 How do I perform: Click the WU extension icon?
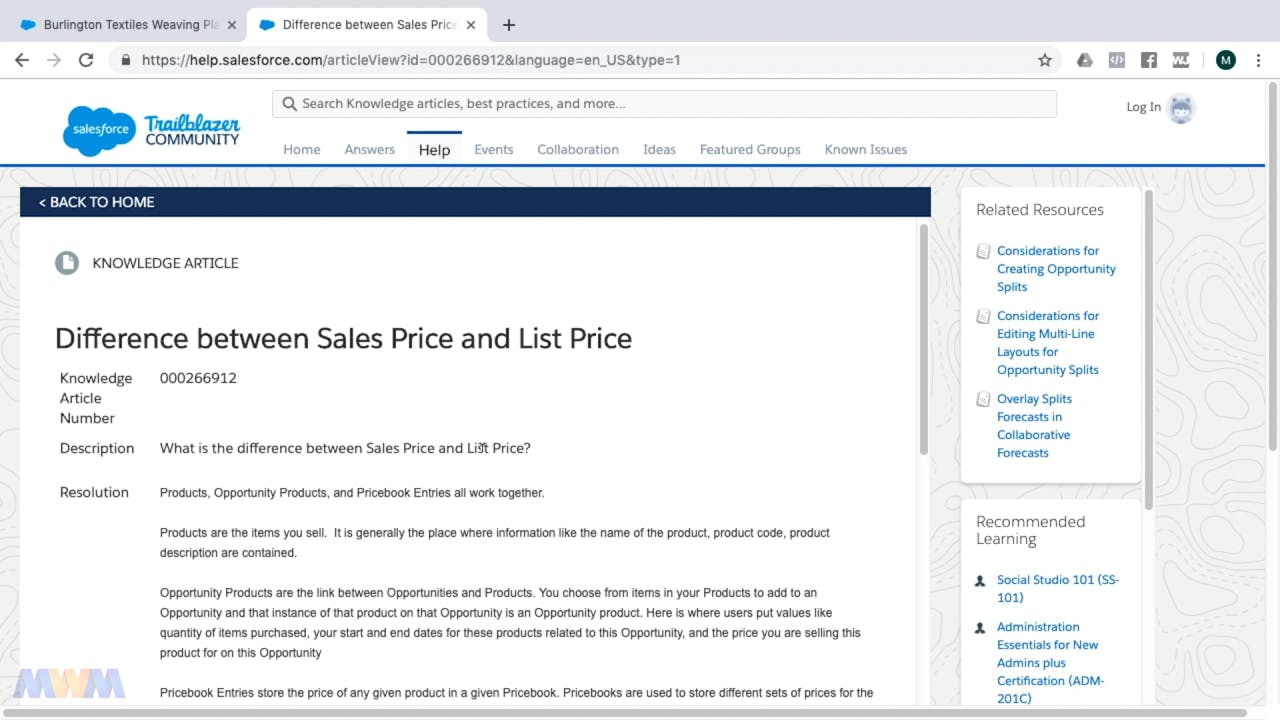[1181, 60]
